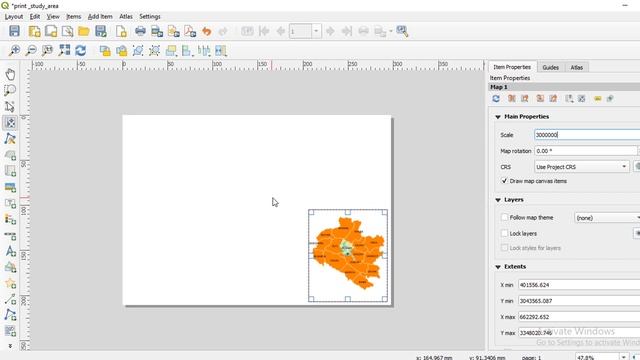Select the Add Shape tool
Image resolution: width=640 pixels, height=360 pixels.
[x=10, y=267]
